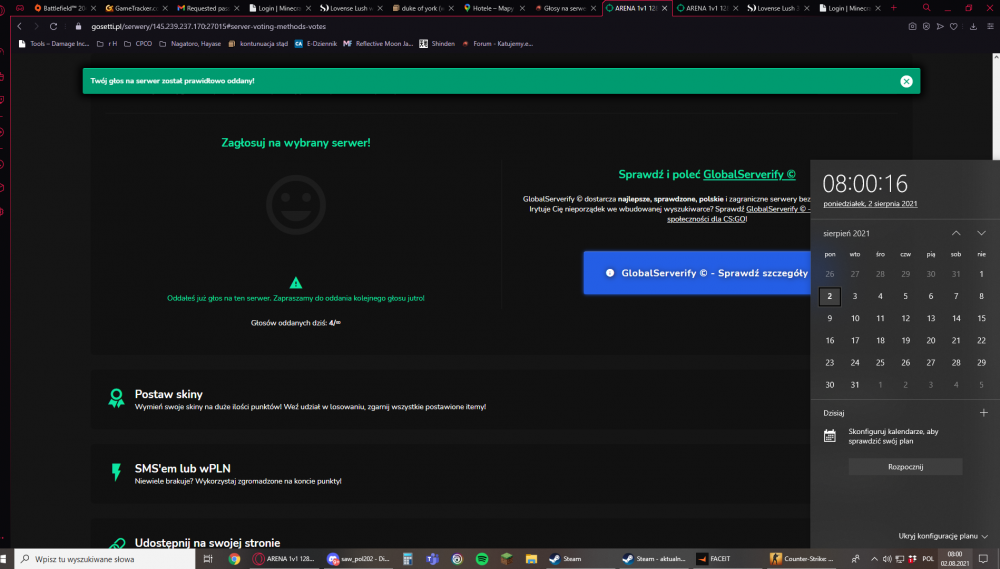Screen dimensions: 1000x569
Task: Click the Windows search box
Action: tap(105, 559)
